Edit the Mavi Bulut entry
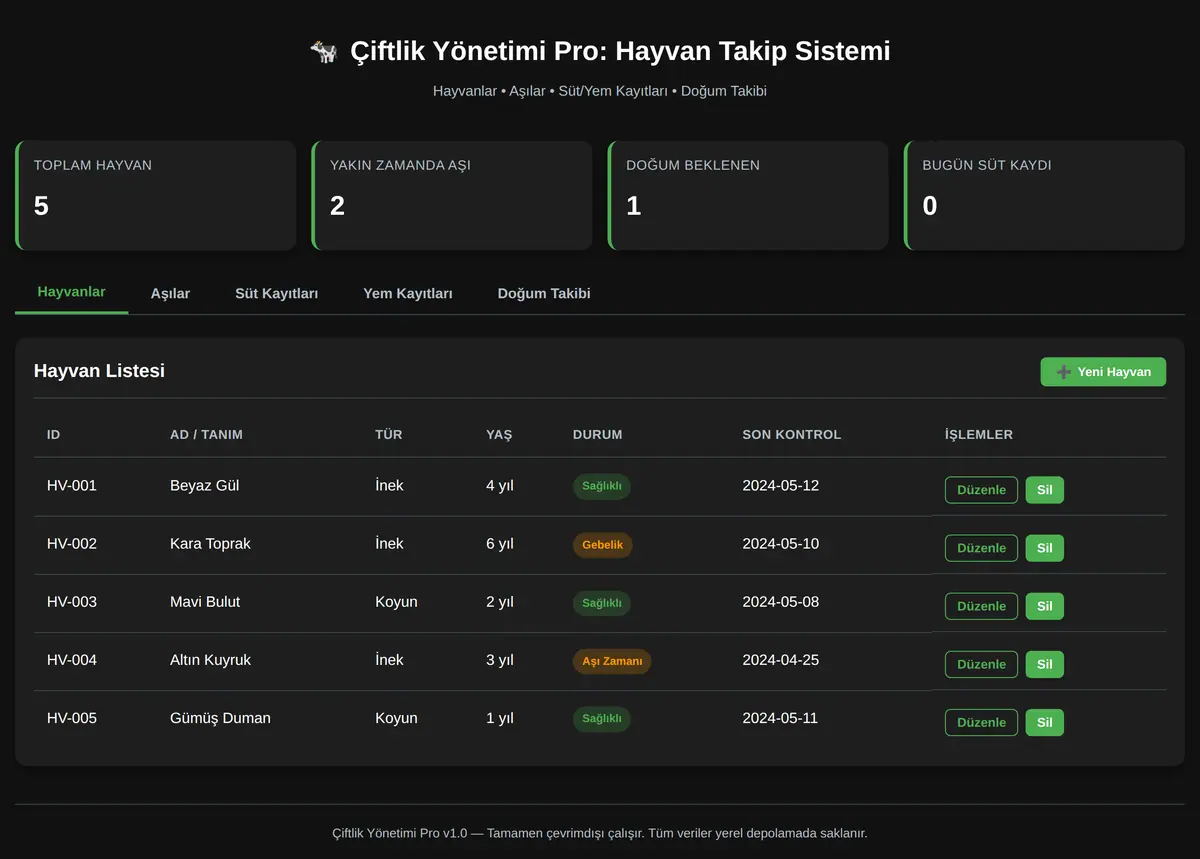This screenshot has height=859, width=1200. (981, 606)
